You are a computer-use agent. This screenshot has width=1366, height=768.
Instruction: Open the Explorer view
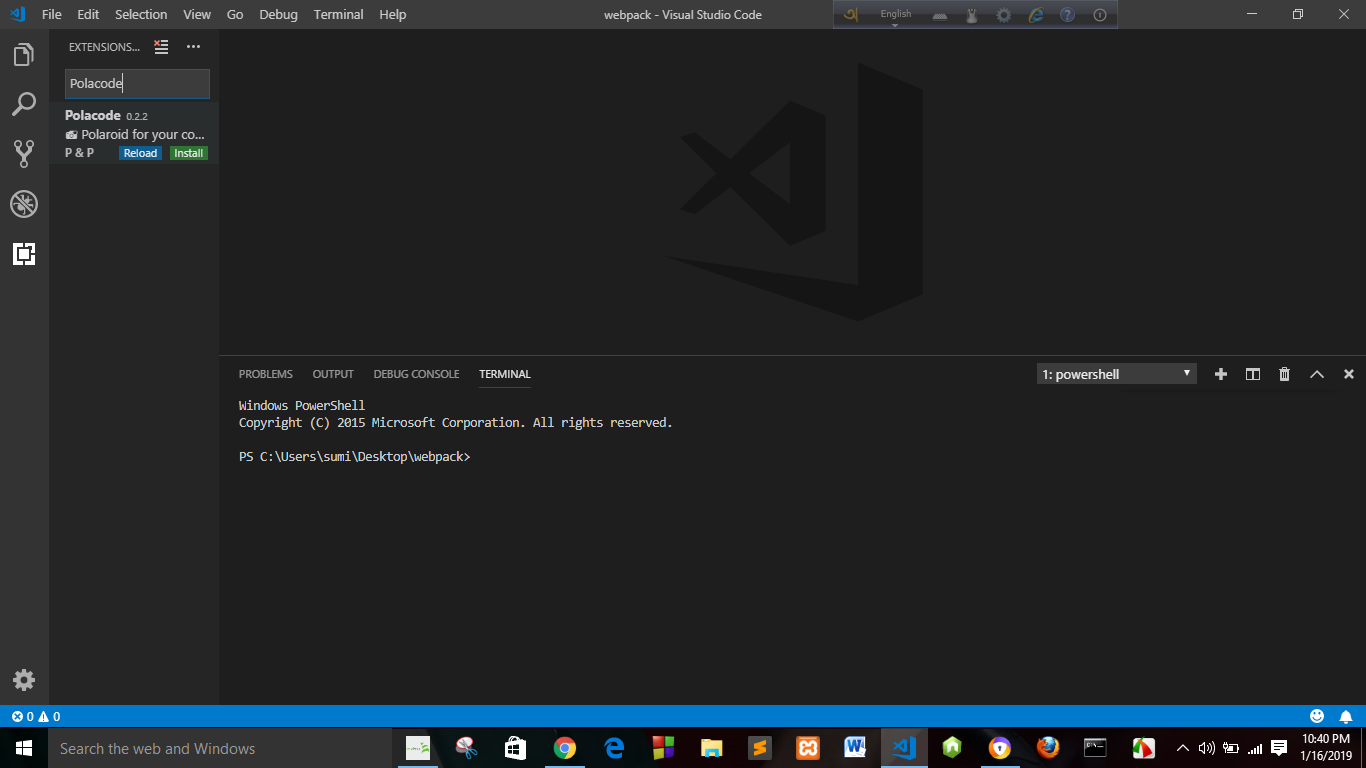pyautogui.click(x=24, y=54)
